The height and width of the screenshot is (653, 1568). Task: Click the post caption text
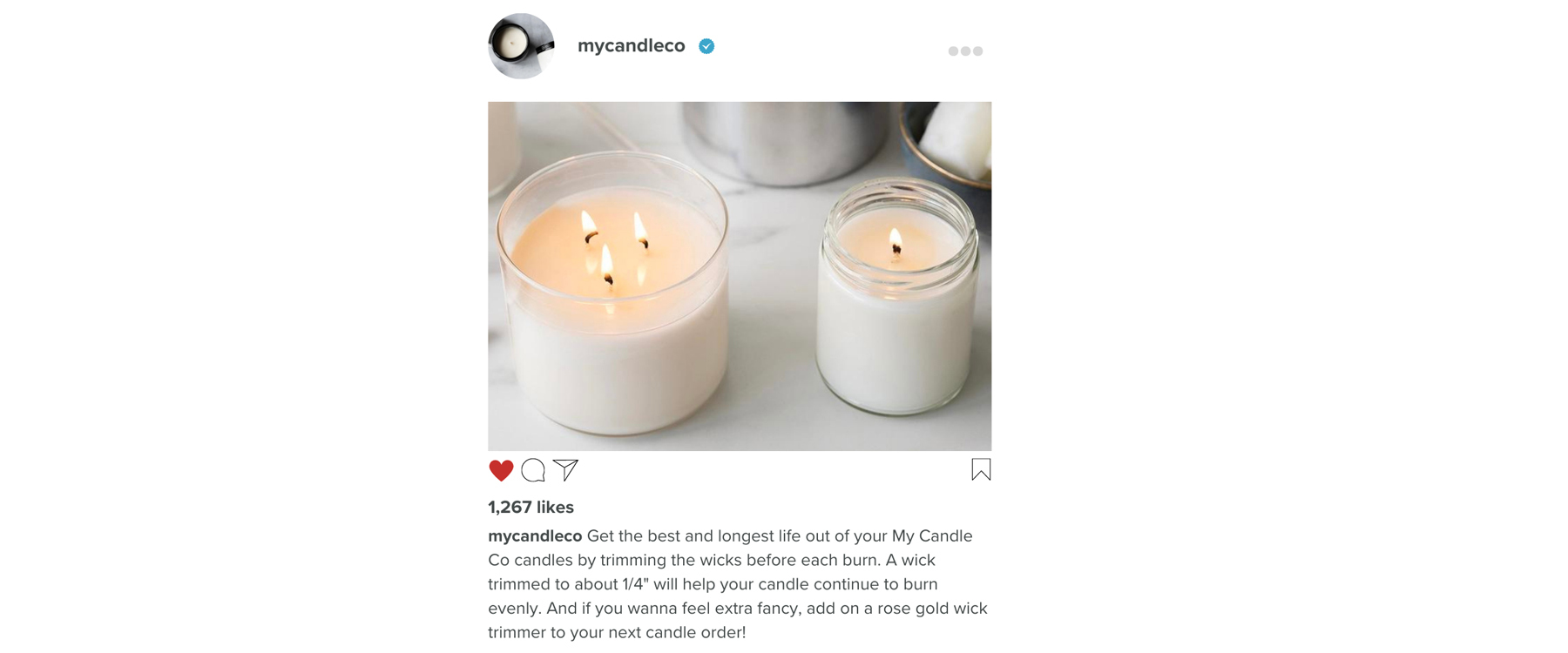739,584
